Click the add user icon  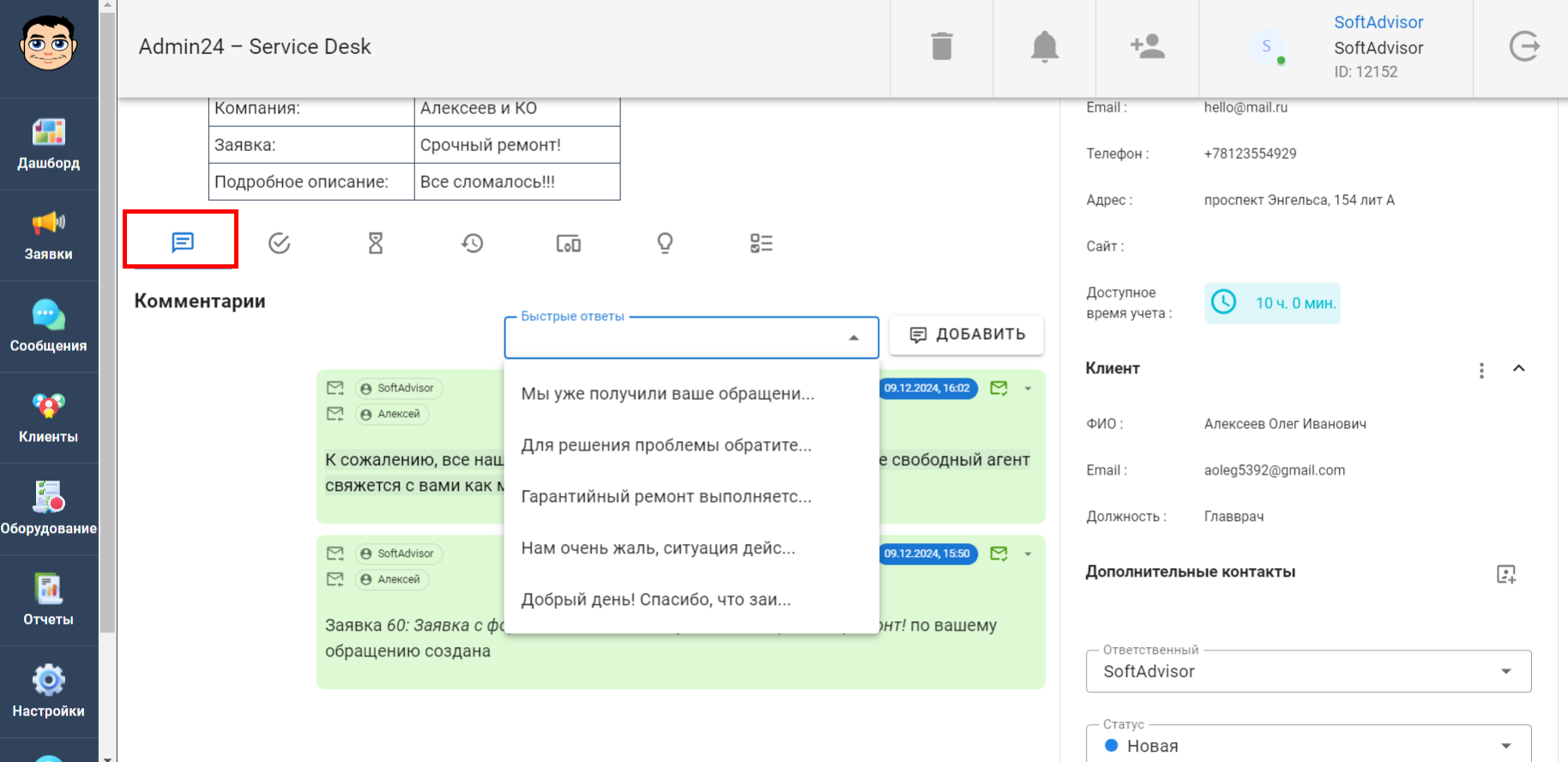coord(1147,46)
